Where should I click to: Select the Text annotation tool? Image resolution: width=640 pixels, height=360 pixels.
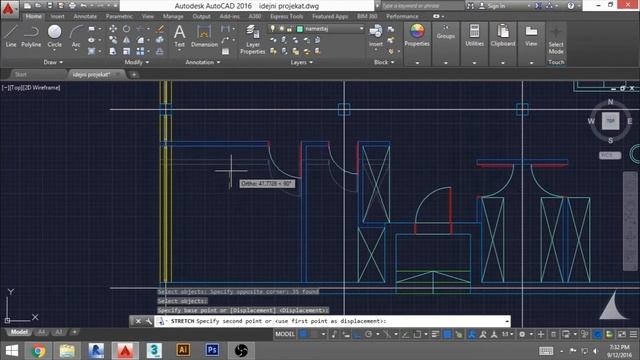click(x=180, y=37)
